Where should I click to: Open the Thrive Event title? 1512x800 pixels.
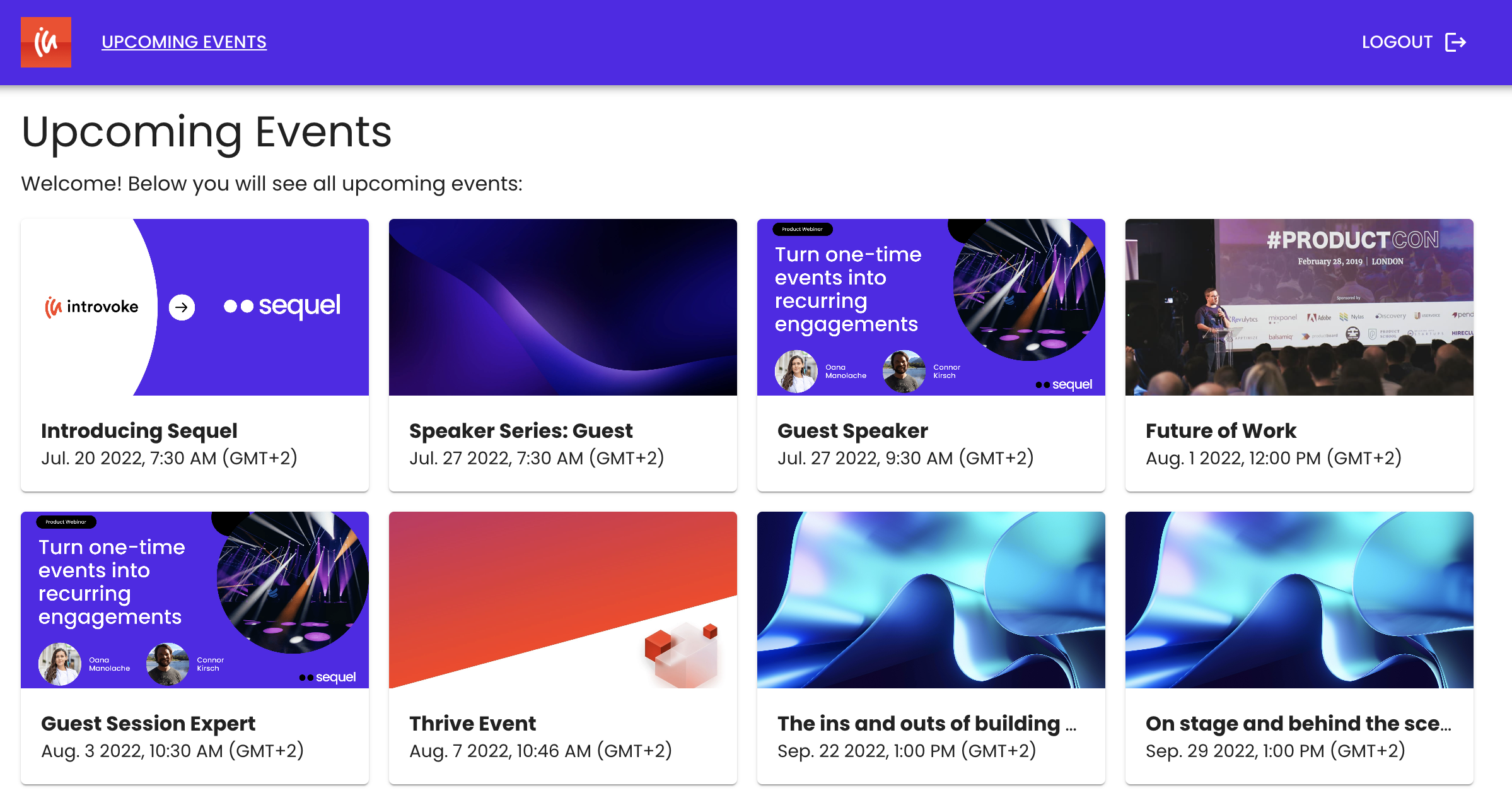tap(472, 724)
